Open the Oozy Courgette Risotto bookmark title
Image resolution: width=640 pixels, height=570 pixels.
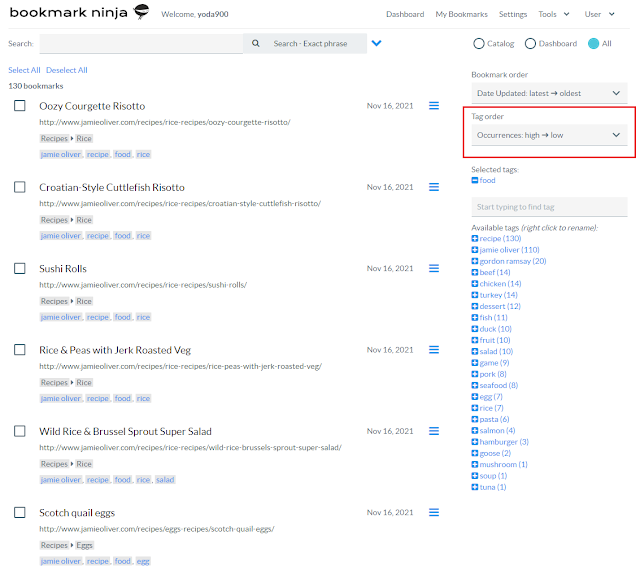click(x=92, y=106)
